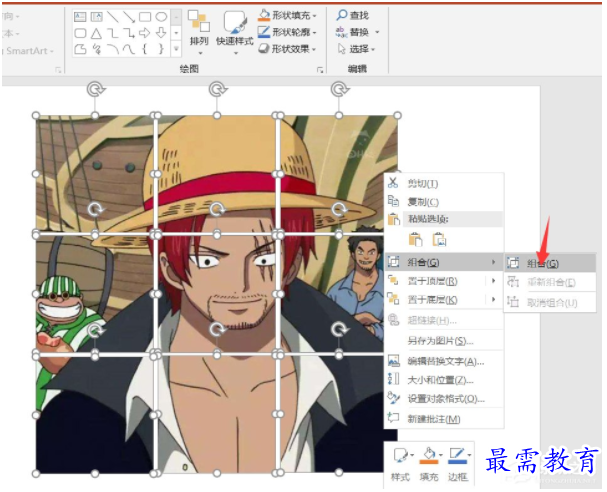607x492 pixels.
Task: Open the drawing group dialog launcher
Action: click(320, 70)
